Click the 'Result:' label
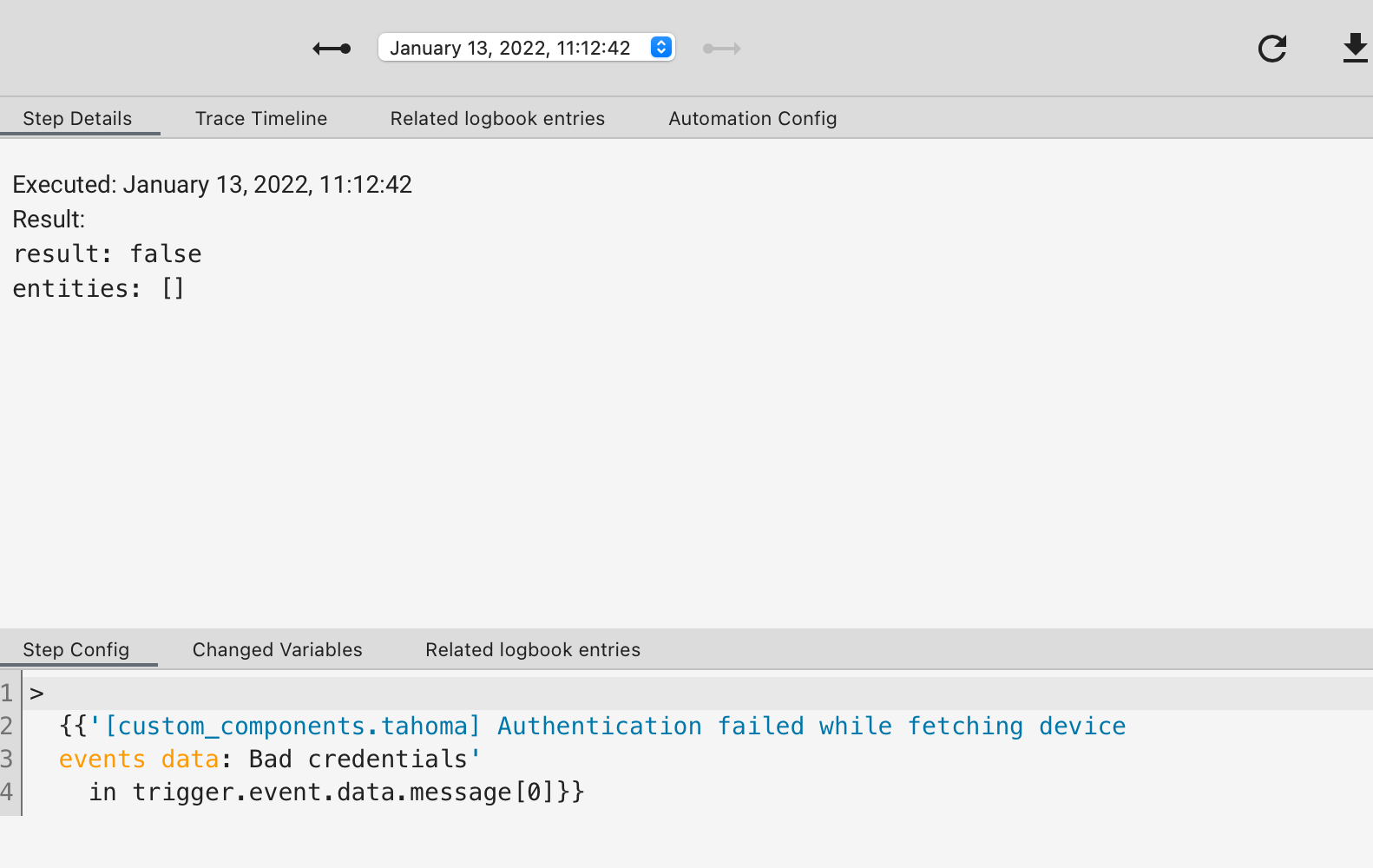The height and width of the screenshot is (868, 1373). point(49,219)
